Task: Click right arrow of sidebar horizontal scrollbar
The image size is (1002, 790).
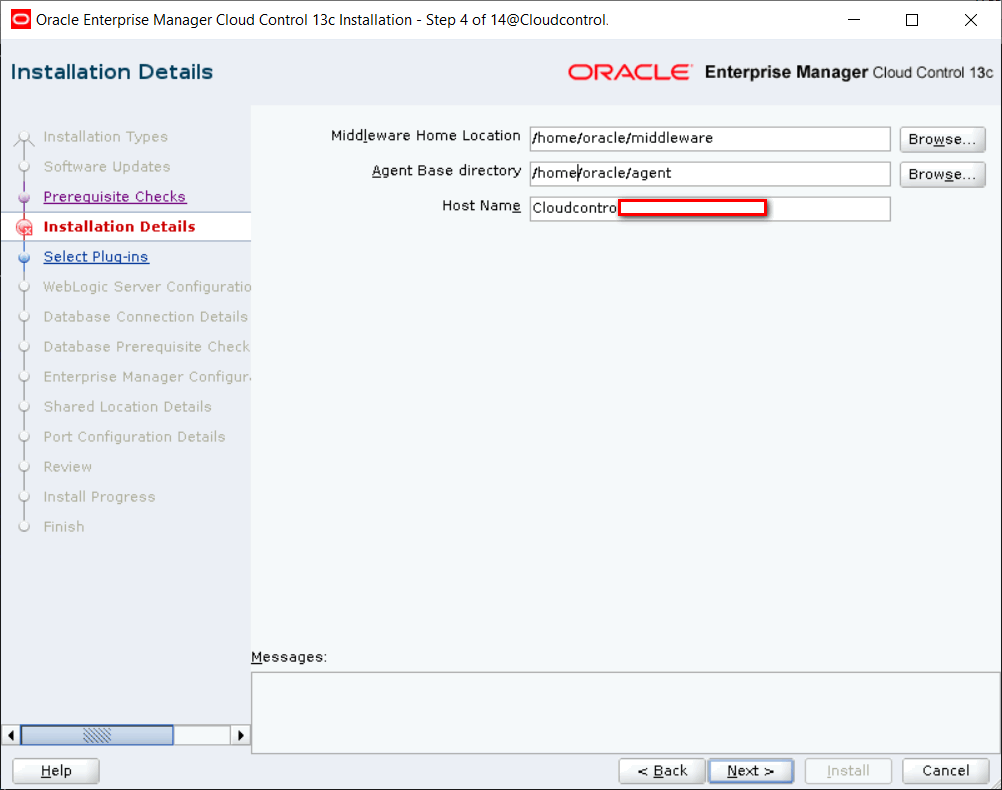Action: 240,735
